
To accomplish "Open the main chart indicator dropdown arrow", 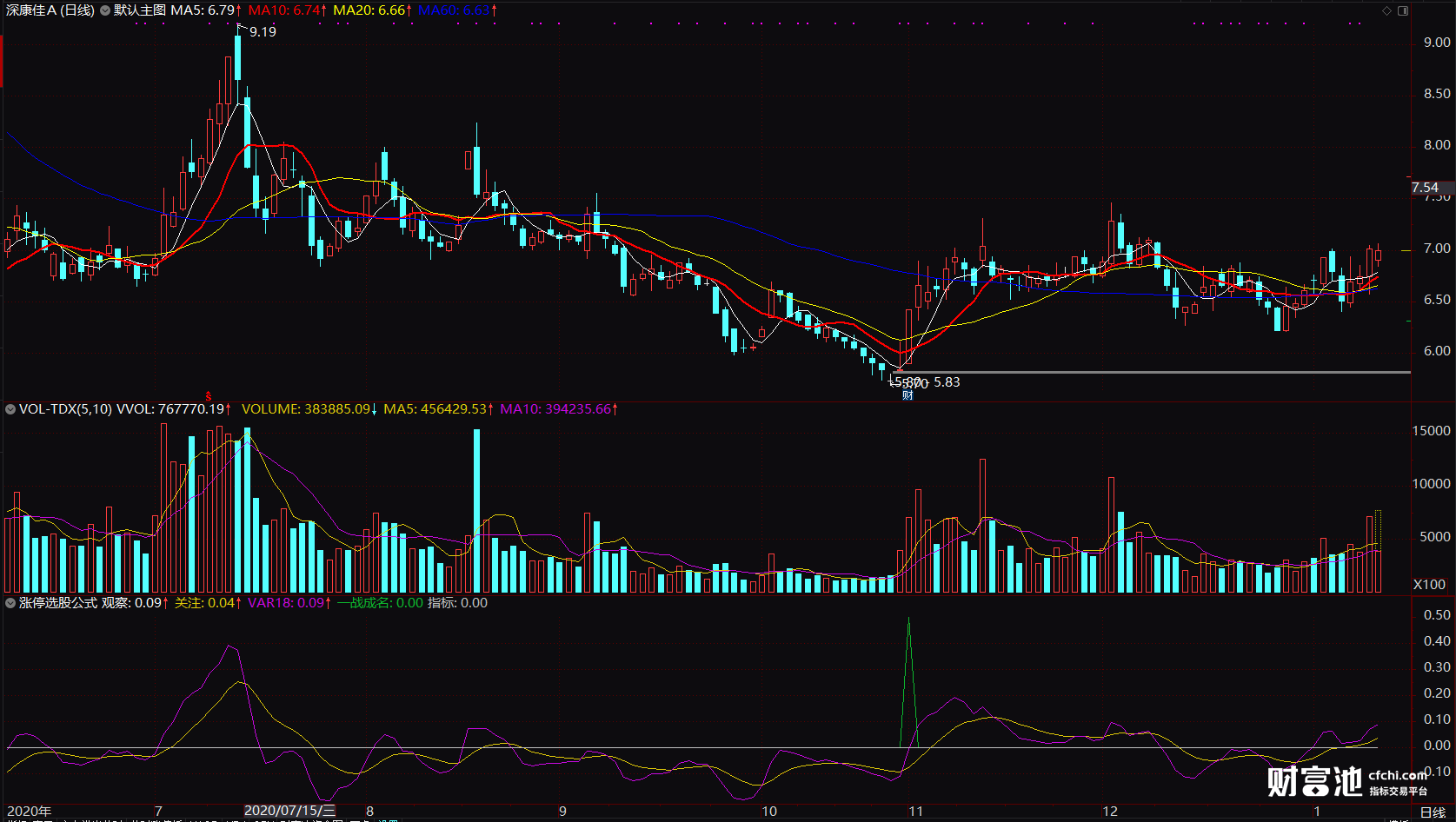I will (105, 10).
